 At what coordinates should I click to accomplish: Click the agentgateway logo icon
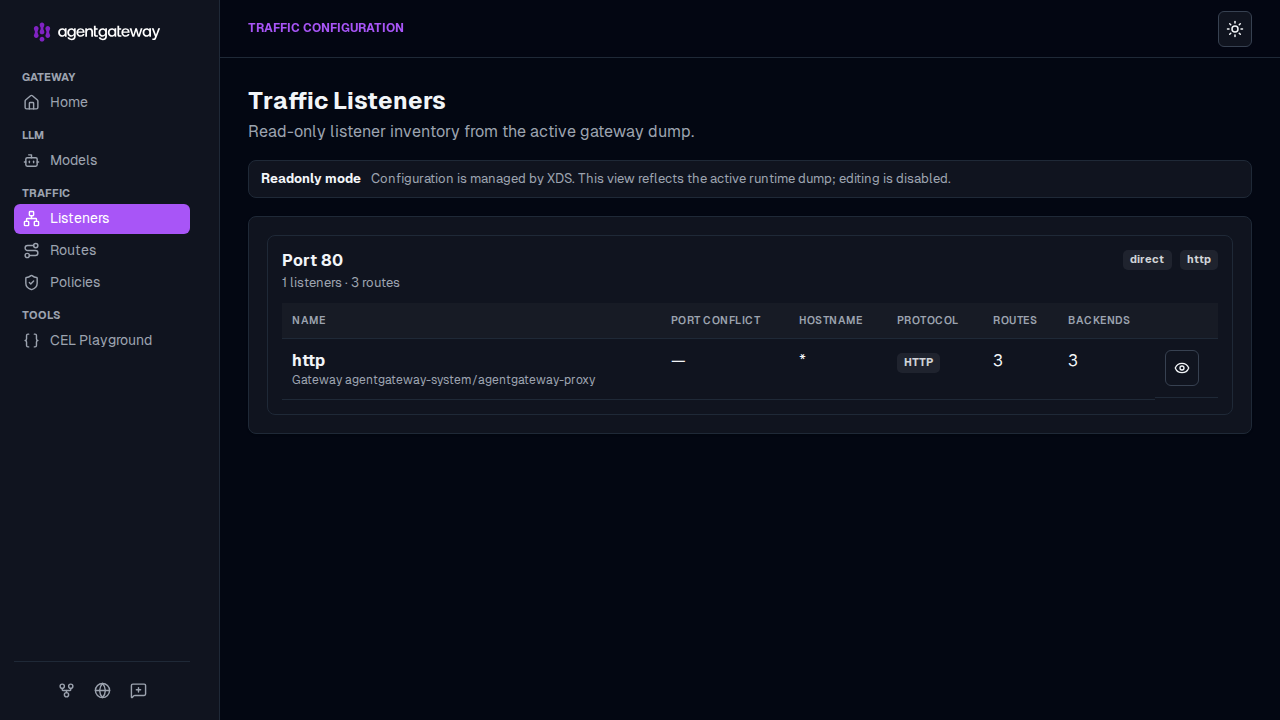click(x=41, y=32)
